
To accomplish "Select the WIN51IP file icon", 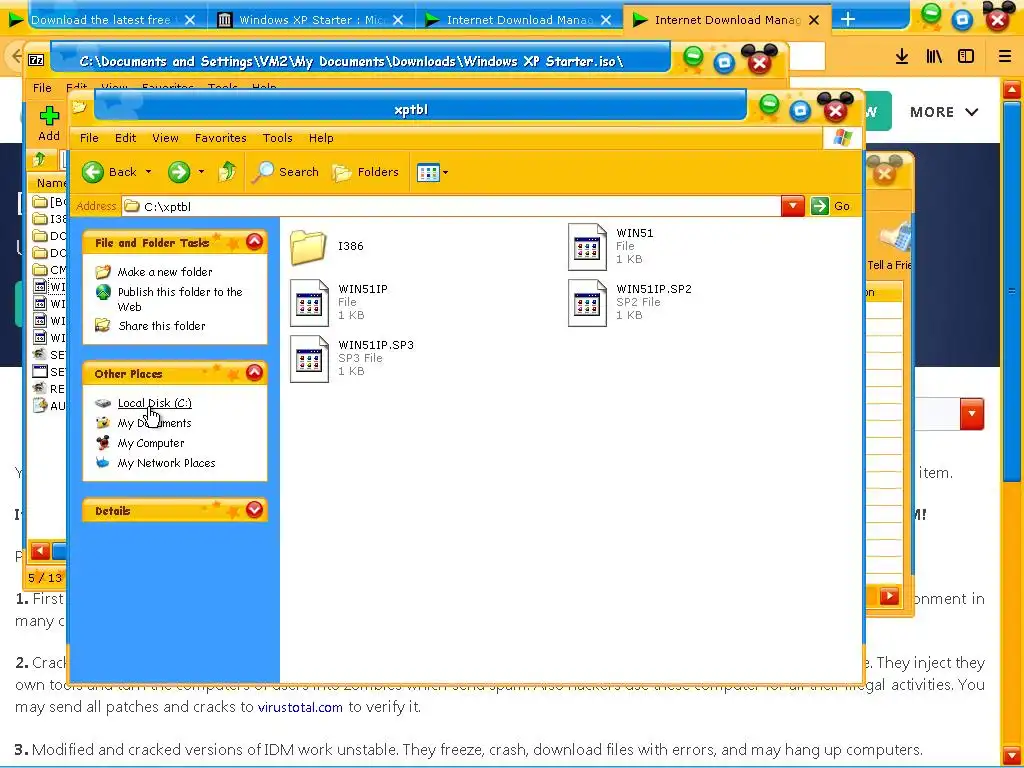I will (x=309, y=303).
